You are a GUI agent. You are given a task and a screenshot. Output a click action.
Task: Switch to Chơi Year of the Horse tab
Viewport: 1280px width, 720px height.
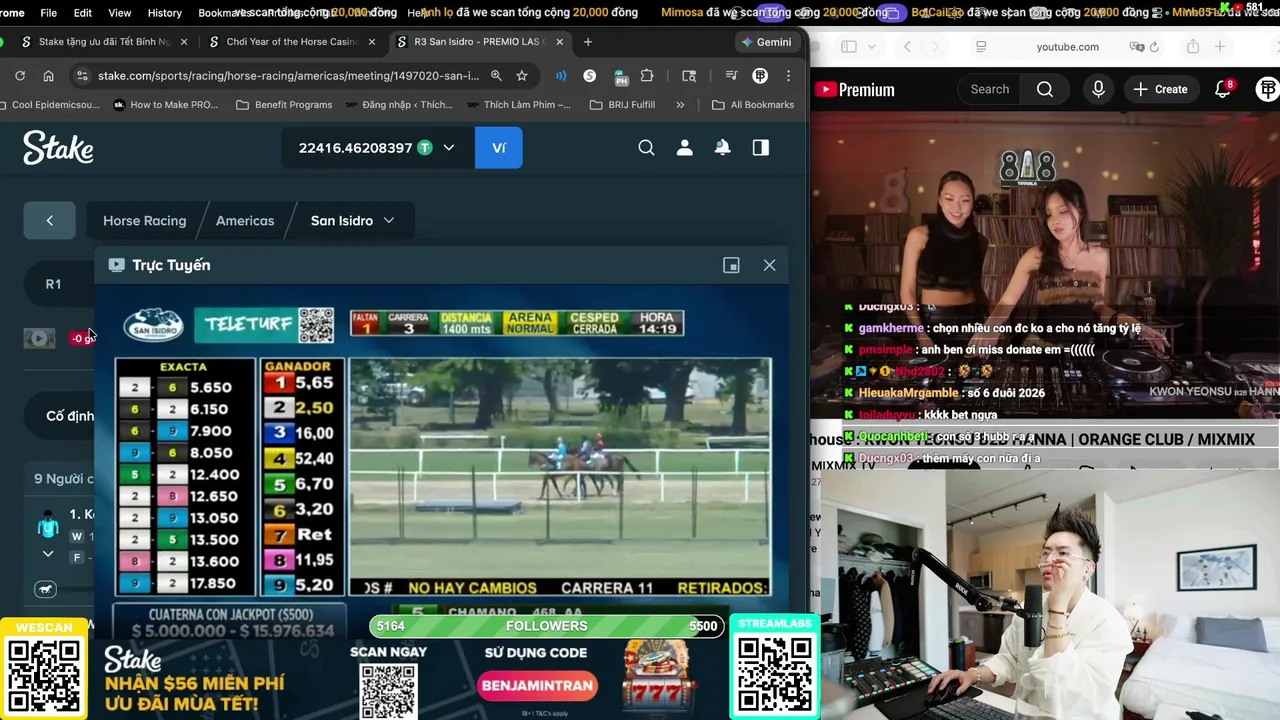[290, 42]
